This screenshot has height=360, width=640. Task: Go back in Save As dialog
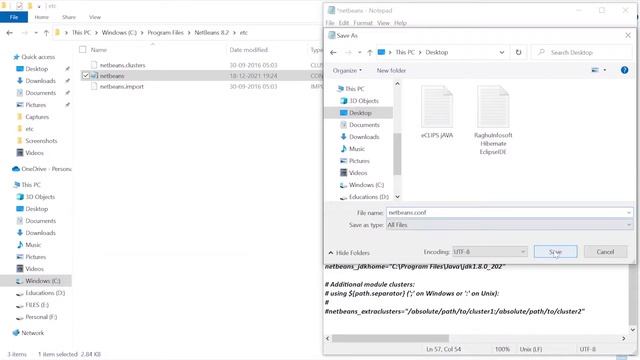(333, 52)
